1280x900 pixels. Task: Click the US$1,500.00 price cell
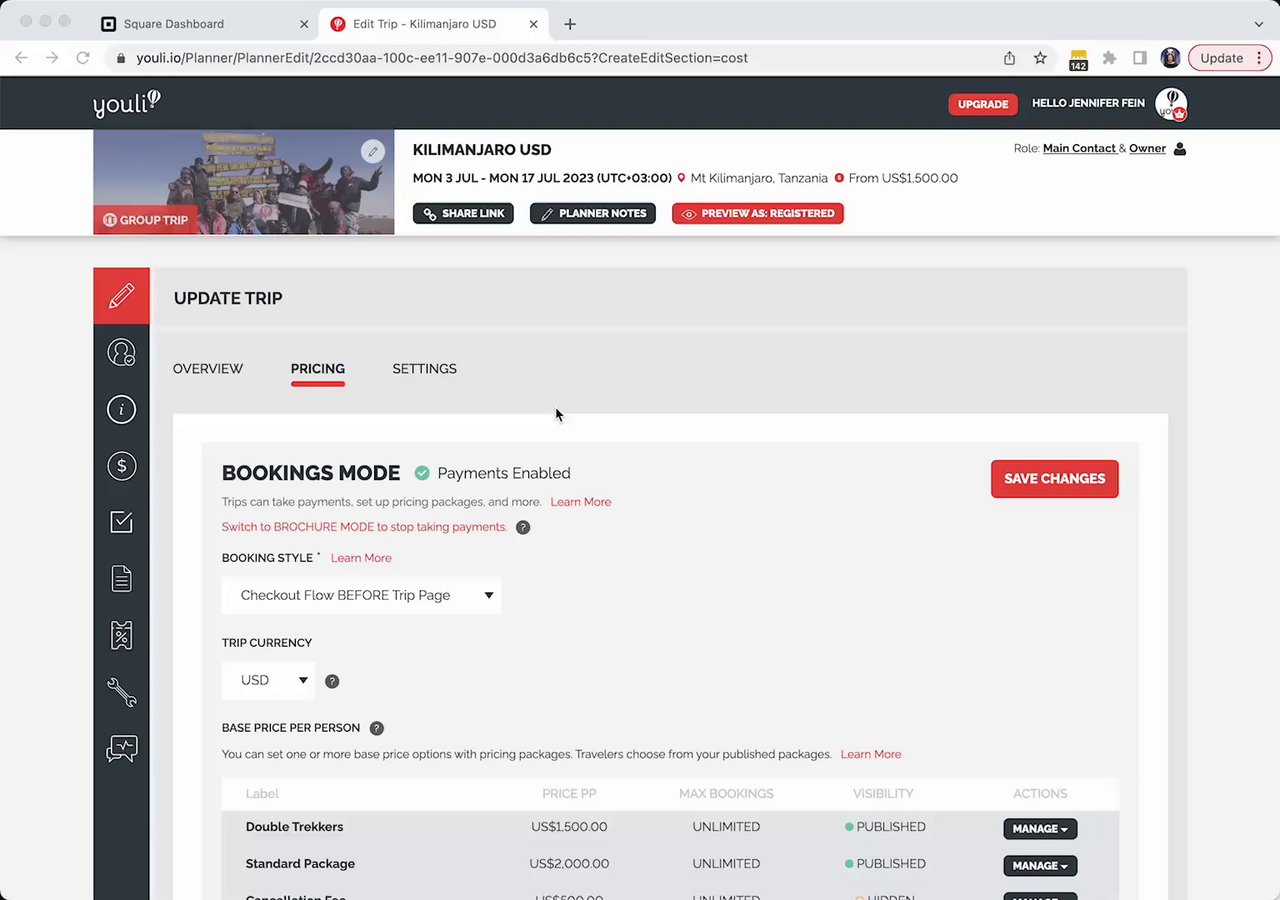click(x=569, y=827)
